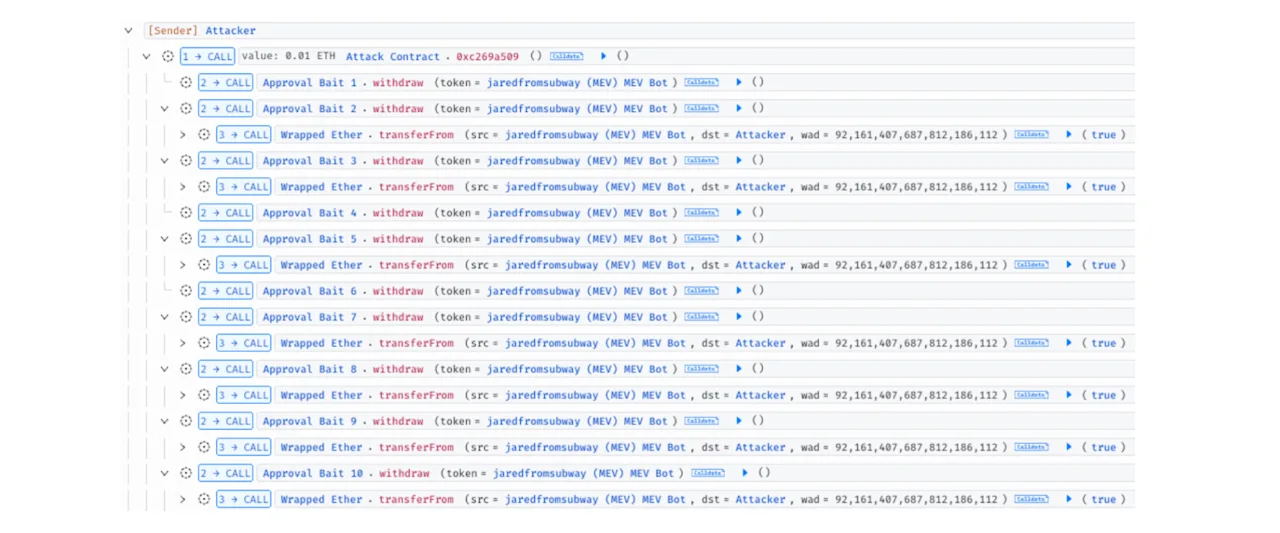
Task: Click the return-value arrow on transferFrom under Approval Bait 8
Action: 1068,395
